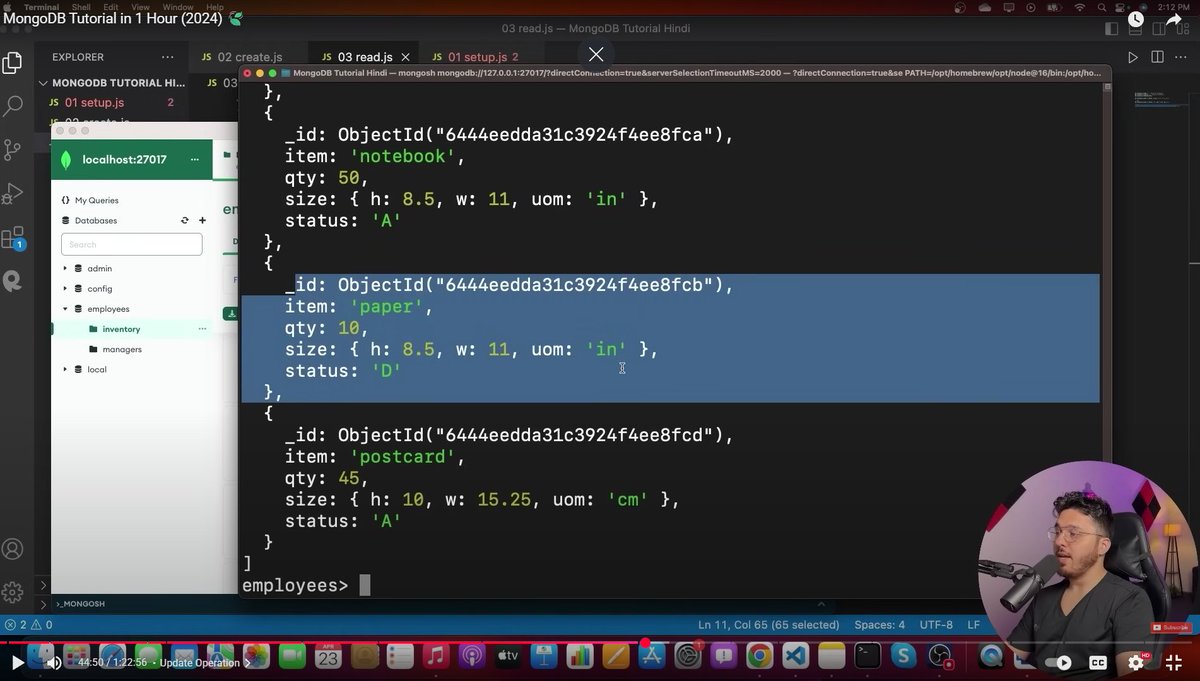Share the YouTube video
Image resolution: width=1200 pixels, height=681 pixels.
tap(1174, 19)
